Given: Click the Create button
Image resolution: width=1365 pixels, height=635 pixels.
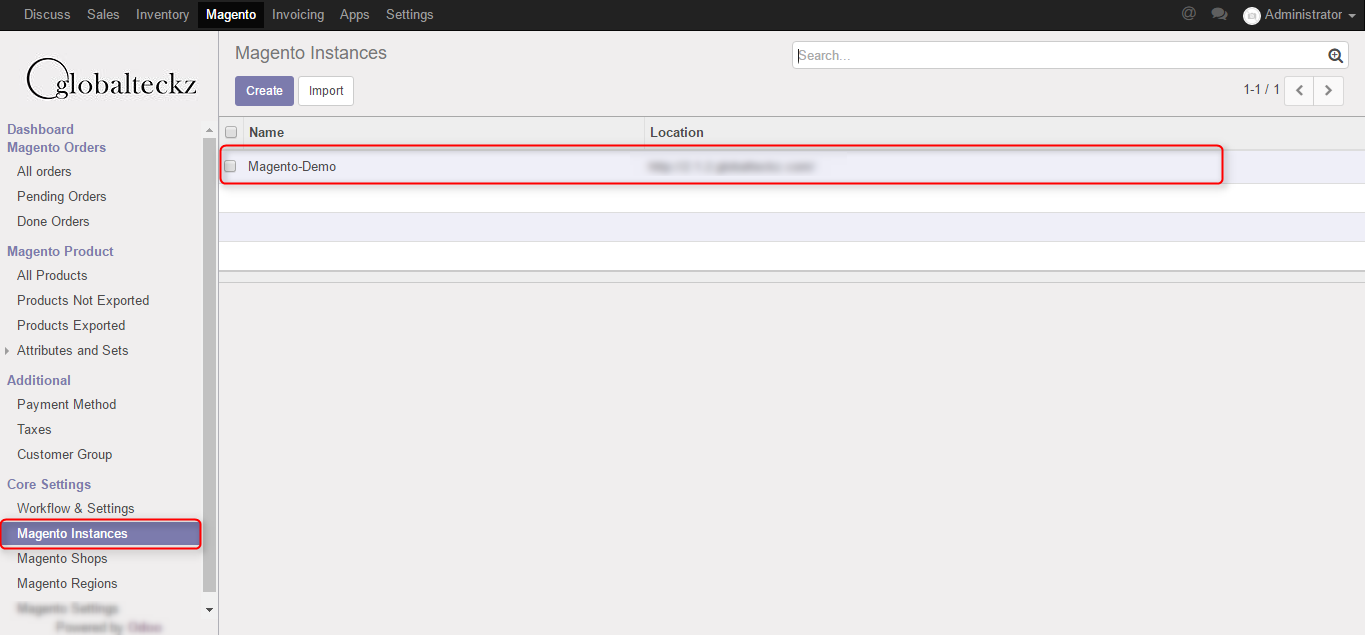Looking at the screenshot, I should 264,91.
